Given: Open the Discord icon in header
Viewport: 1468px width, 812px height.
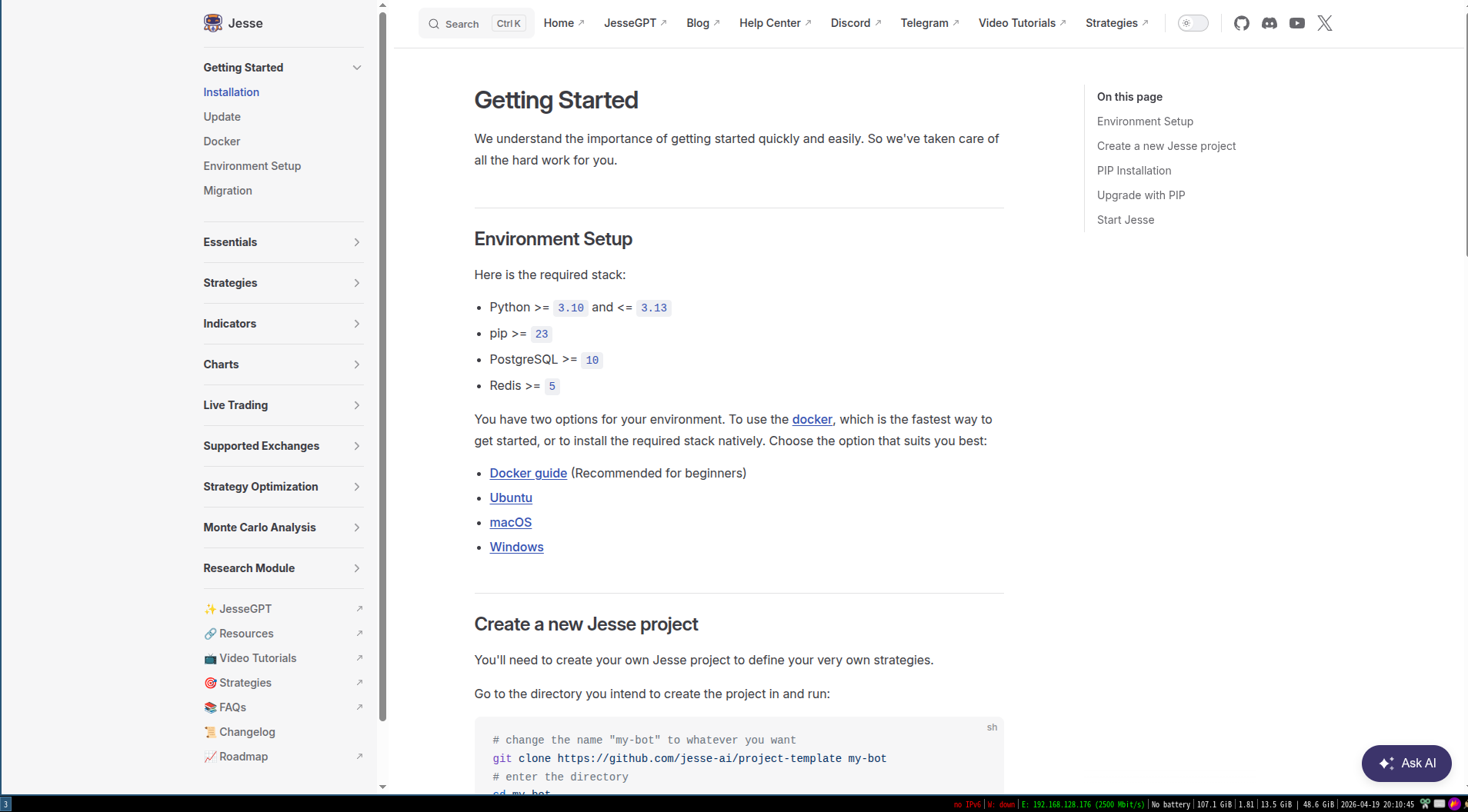Looking at the screenshot, I should point(1269,23).
